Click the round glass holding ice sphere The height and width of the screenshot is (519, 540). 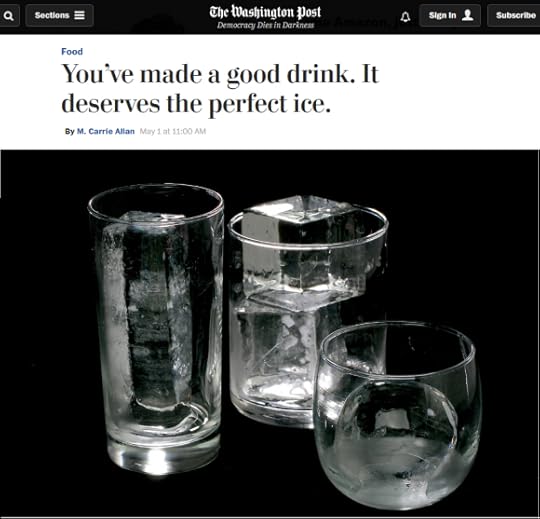point(396,415)
